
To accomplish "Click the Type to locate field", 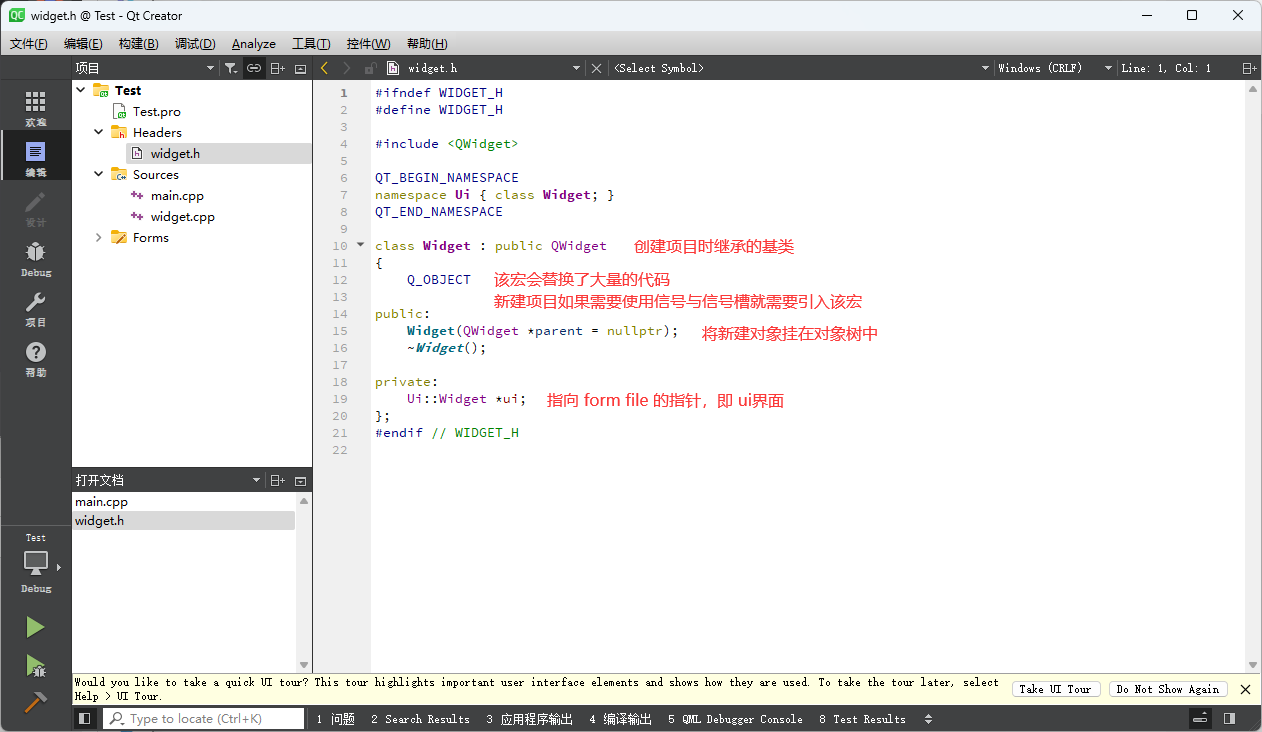I will pyautogui.click(x=204, y=718).
